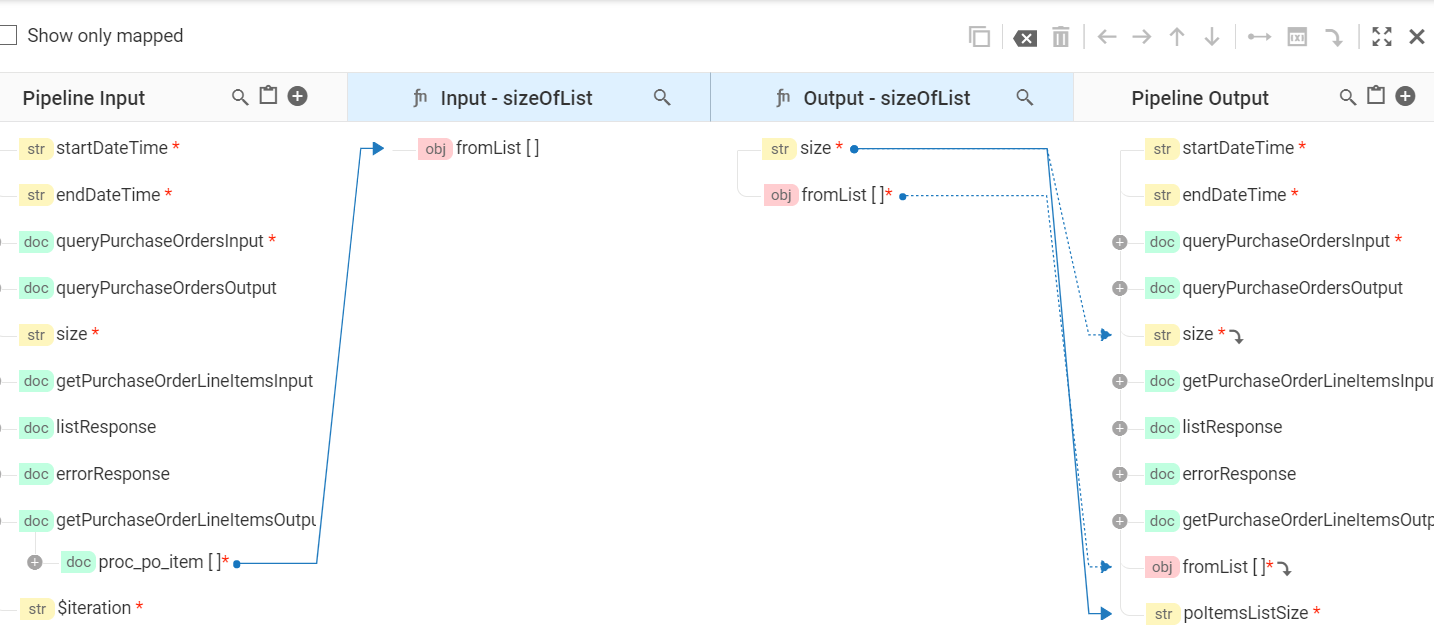Select size in Output - sizeOfList
Image resolution: width=1434 pixels, height=637 pixels.
(815, 148)
